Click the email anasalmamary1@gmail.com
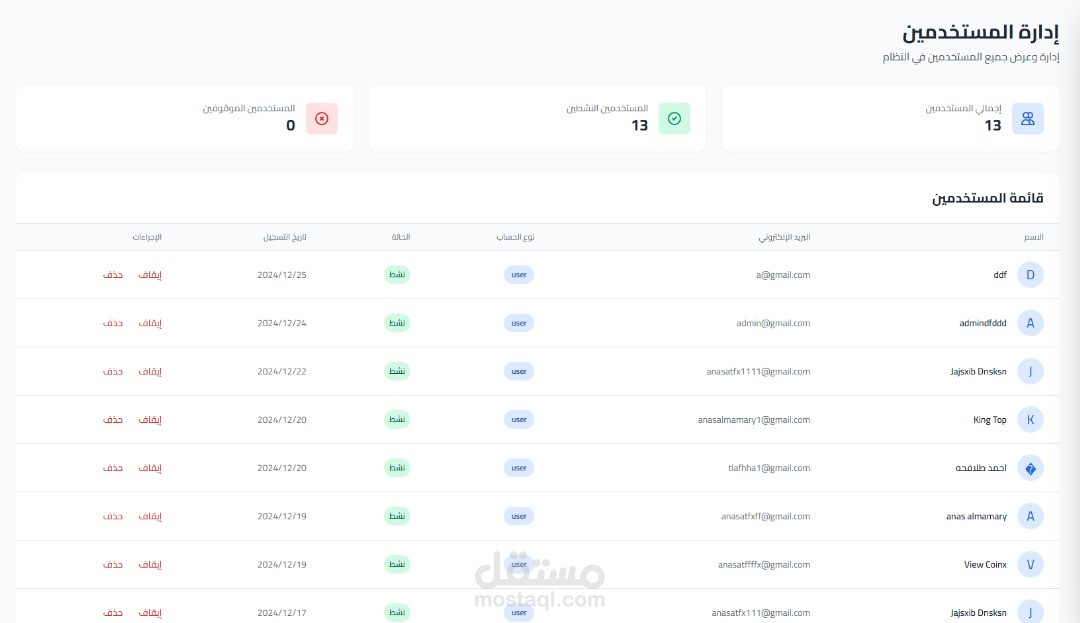The height and width of the screenshot is (623, 1080). [x=754, y=420]
